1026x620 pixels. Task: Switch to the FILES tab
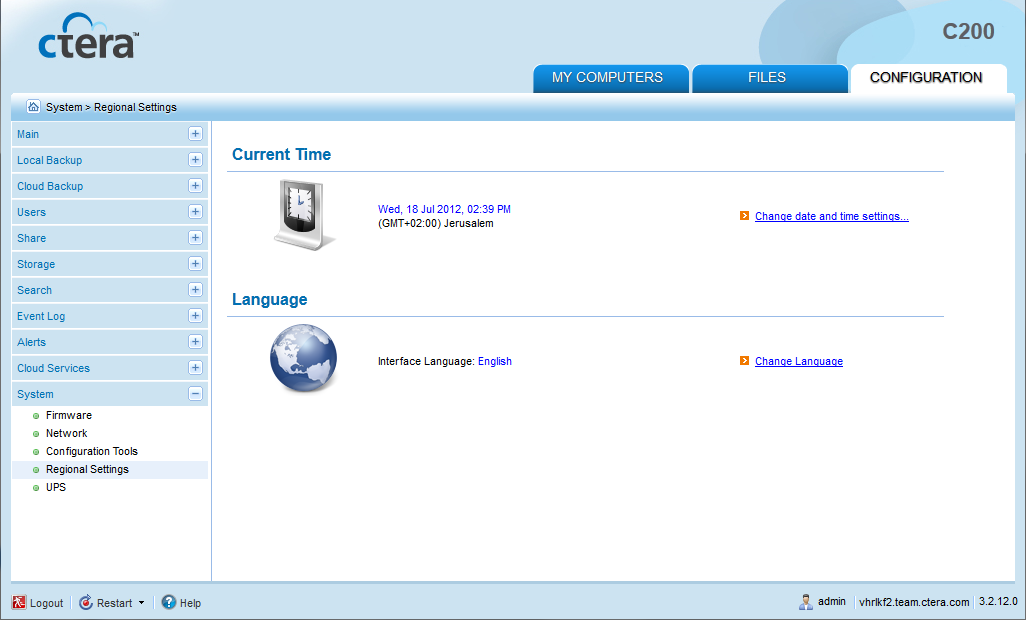[770, 78]
